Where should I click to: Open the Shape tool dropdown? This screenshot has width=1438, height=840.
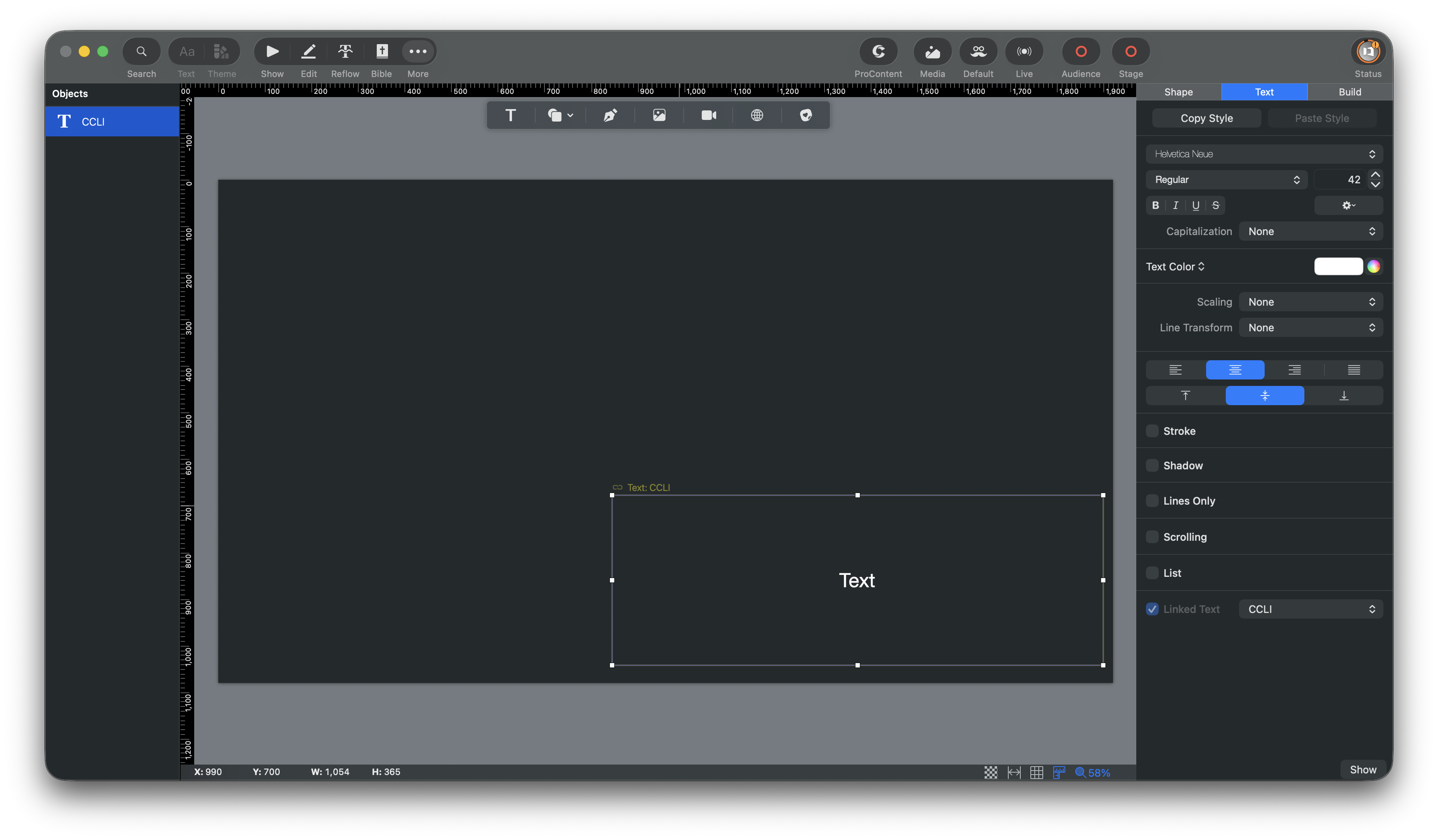click(561, 115)
